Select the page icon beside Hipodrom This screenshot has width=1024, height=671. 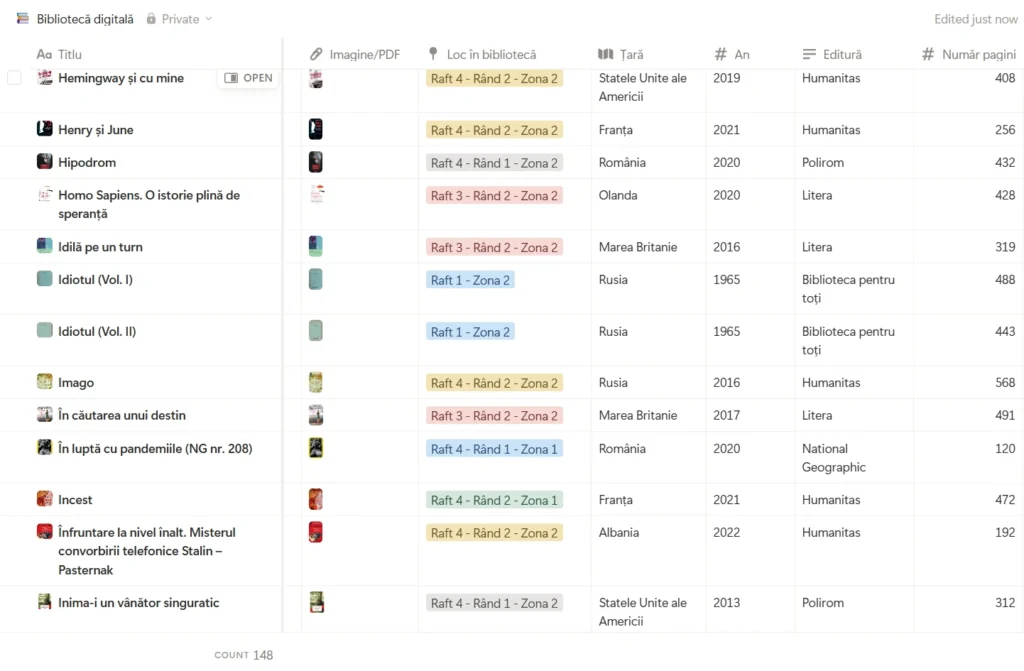(x=44, y=162)
